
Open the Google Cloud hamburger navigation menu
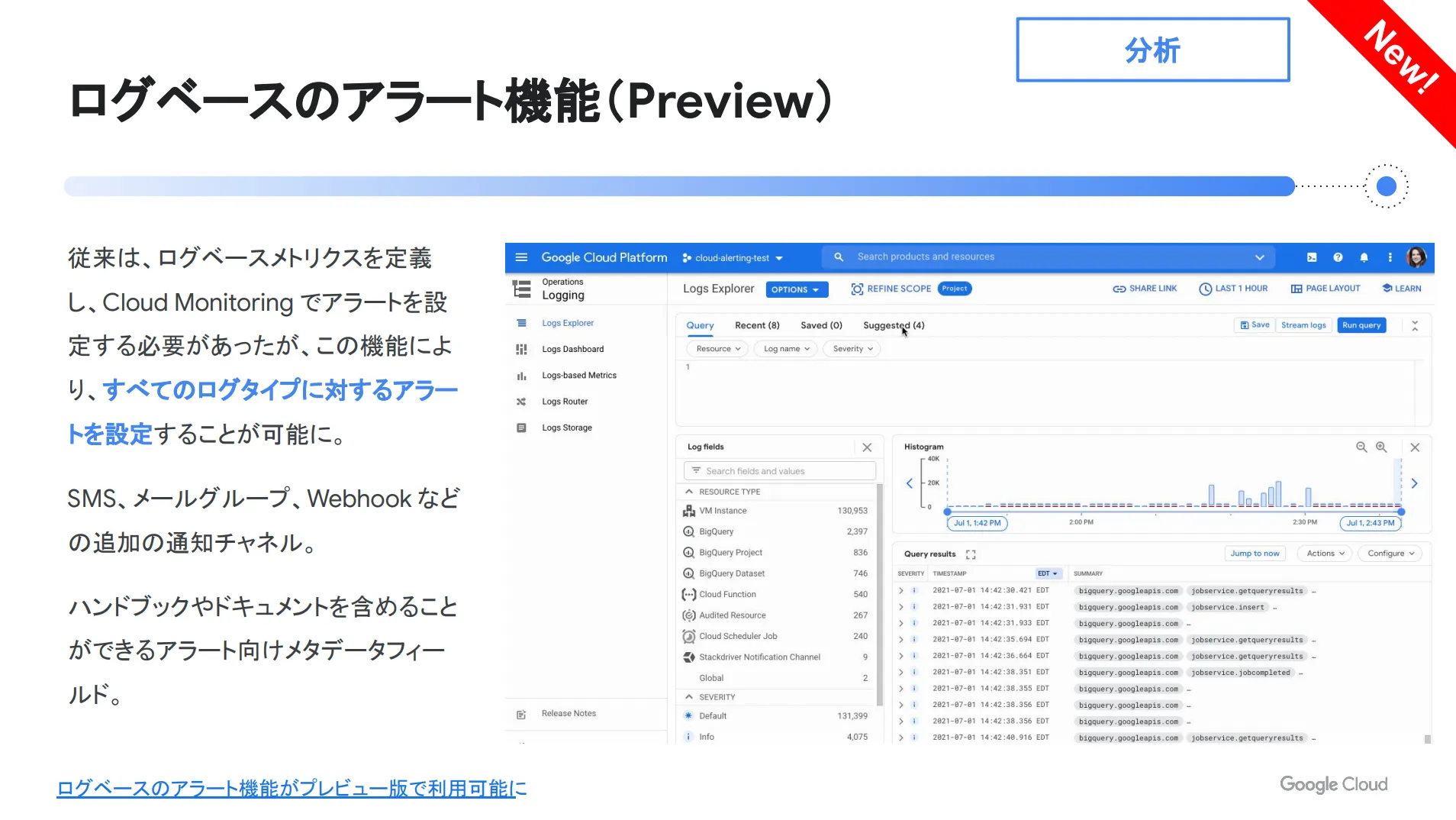pos(521,257)
